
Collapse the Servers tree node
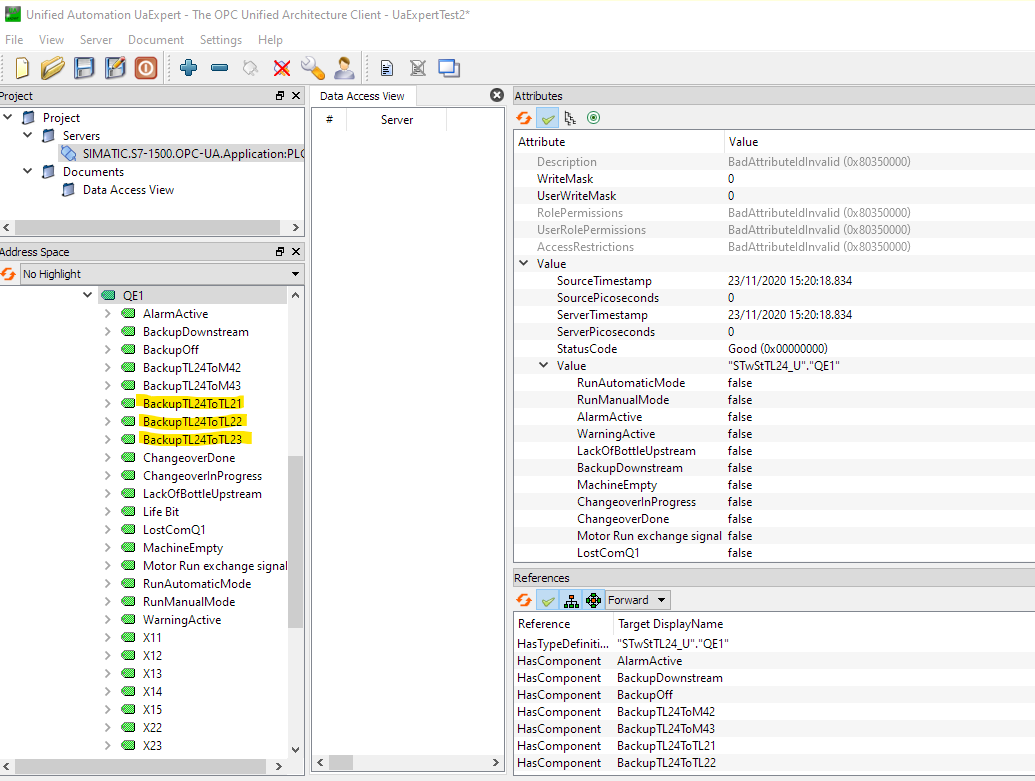28,135
